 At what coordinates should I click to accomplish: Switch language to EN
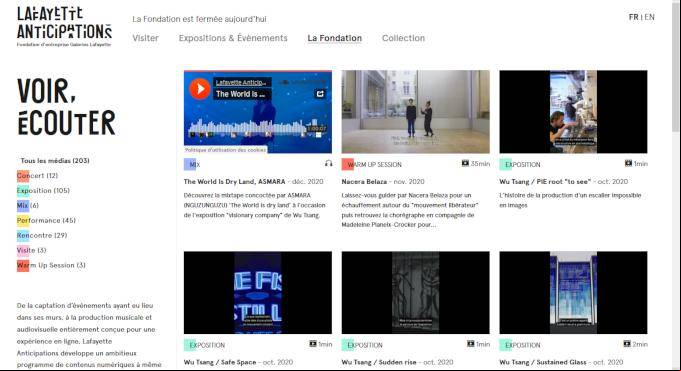[650, 17]
